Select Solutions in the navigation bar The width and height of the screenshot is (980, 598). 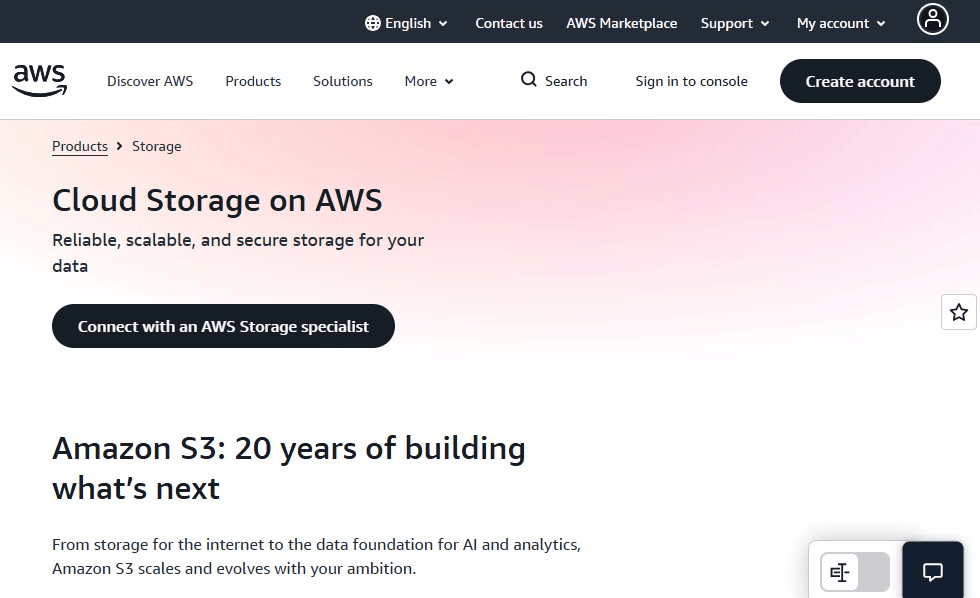pos(342,81)
